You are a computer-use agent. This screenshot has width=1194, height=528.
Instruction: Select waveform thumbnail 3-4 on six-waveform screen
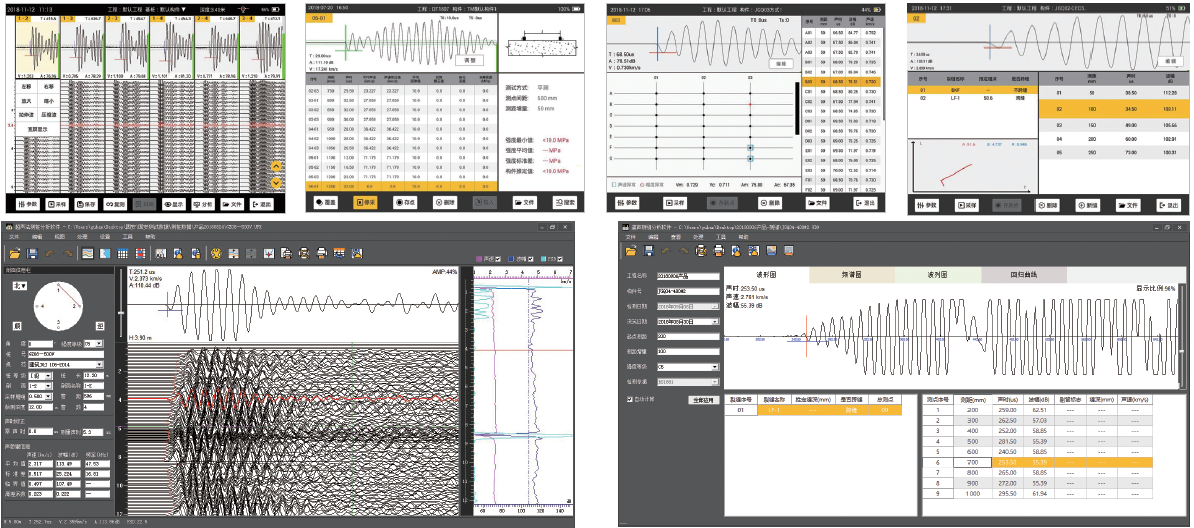point(263,46)
